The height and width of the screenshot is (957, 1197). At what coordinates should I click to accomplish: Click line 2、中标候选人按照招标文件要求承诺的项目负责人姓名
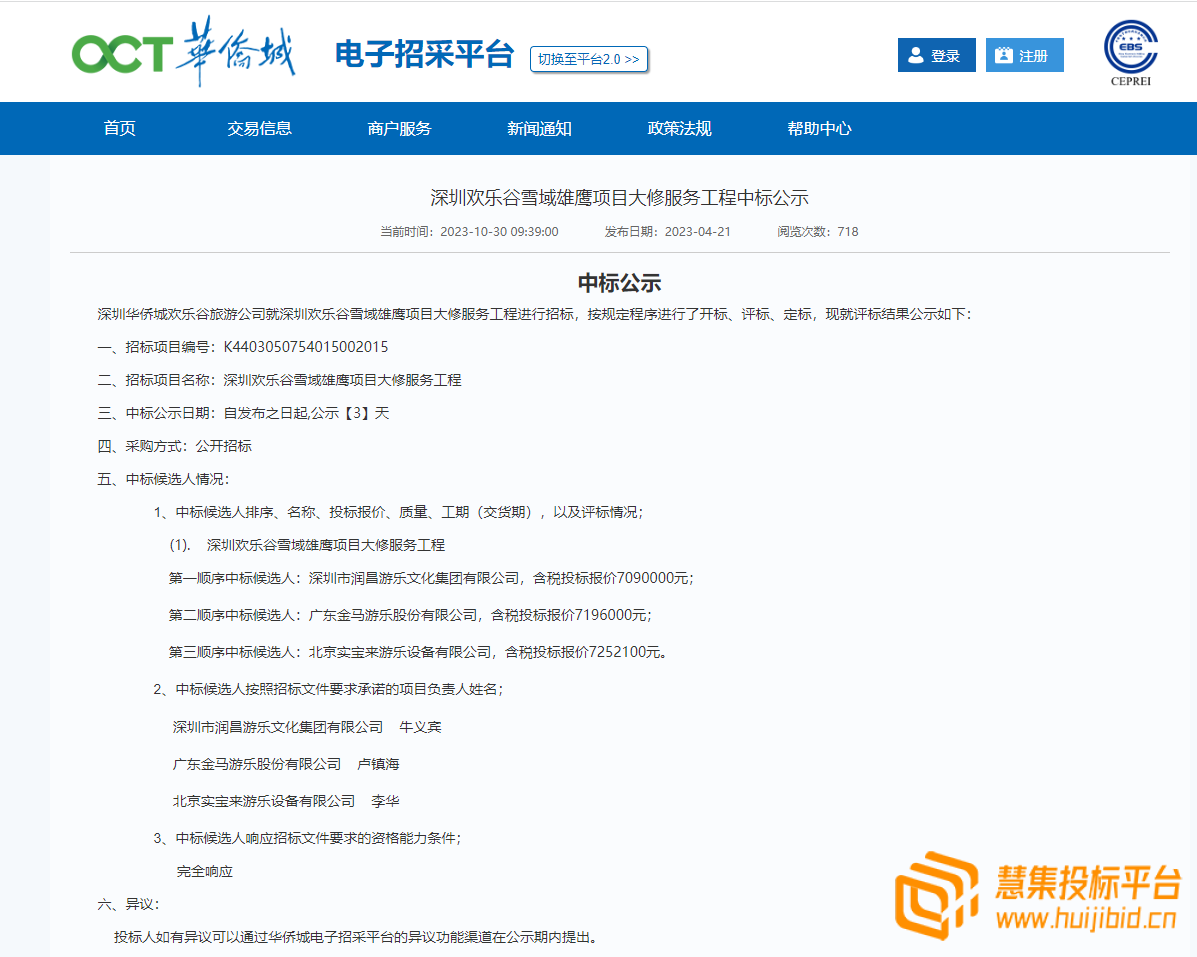(x=328, y=689)
